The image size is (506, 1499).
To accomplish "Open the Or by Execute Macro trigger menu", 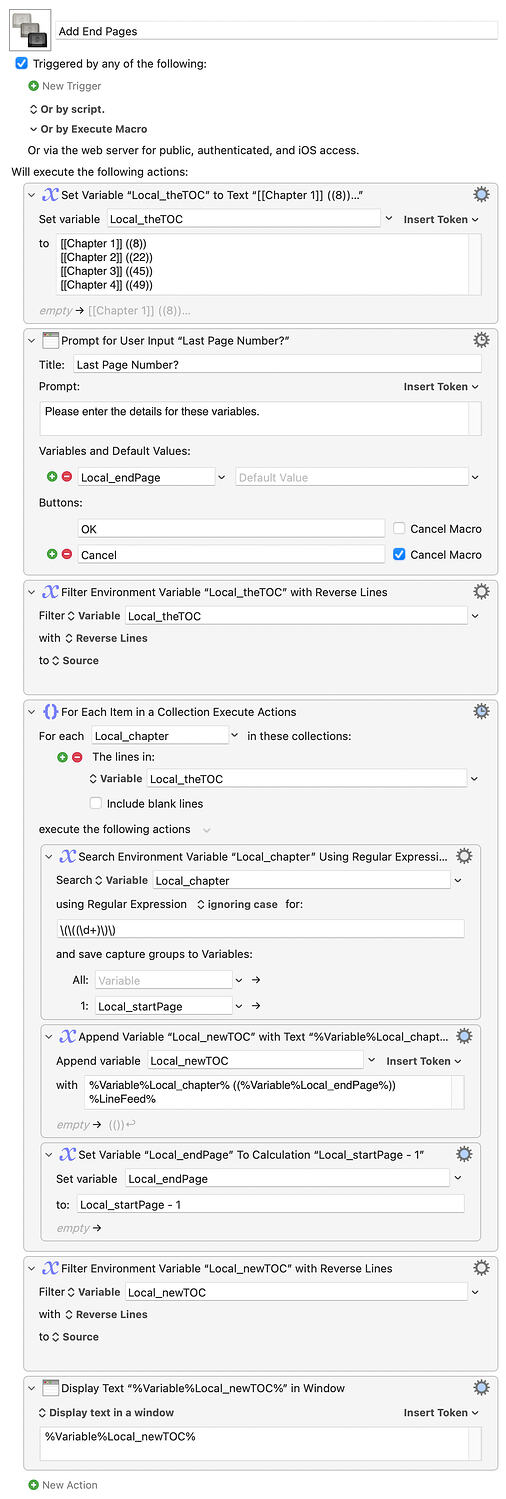I will point(88,129).
